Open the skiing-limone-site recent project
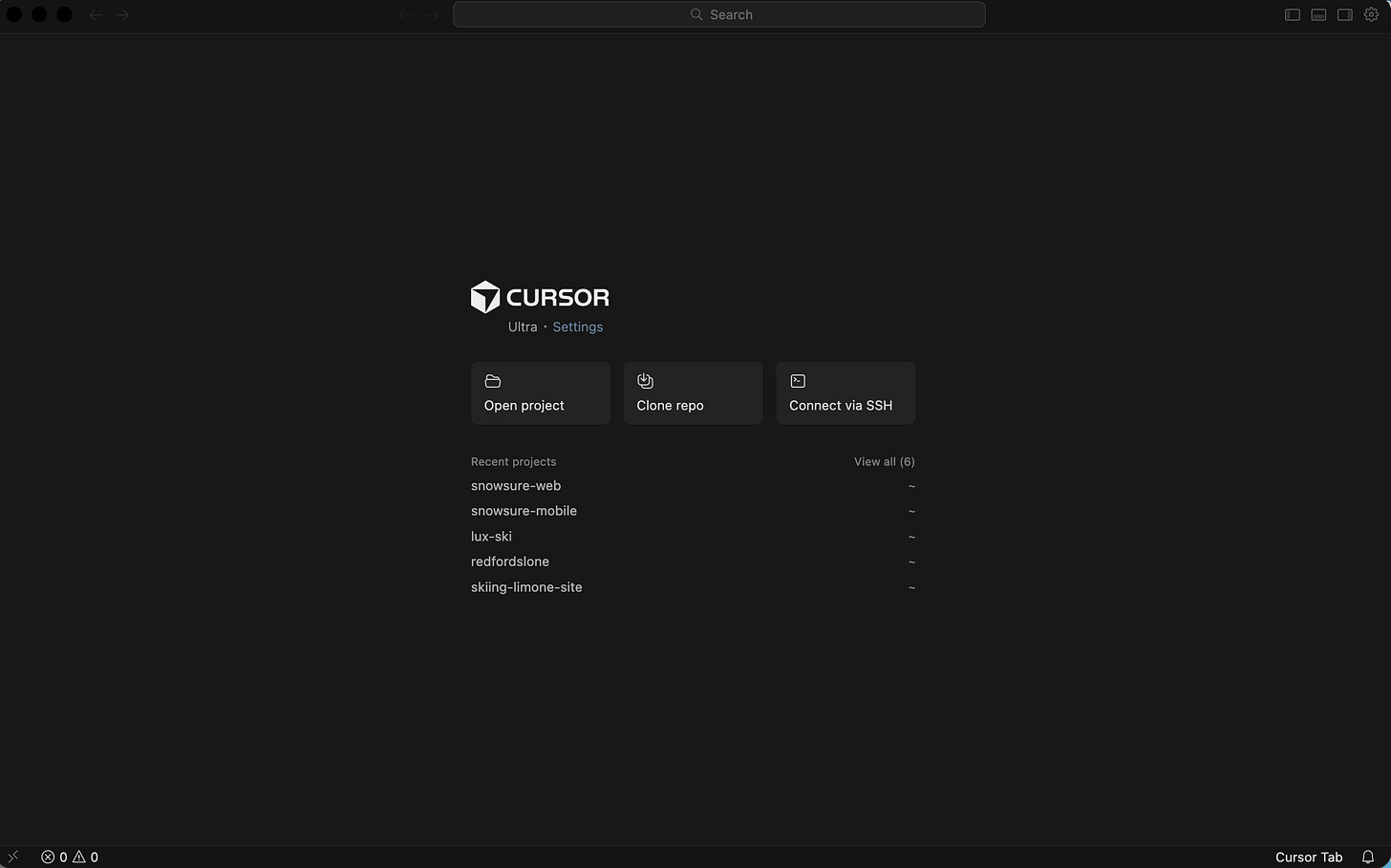Viewport: 1391px width, 868px height. pyautogui.click(x=693, y=587)
